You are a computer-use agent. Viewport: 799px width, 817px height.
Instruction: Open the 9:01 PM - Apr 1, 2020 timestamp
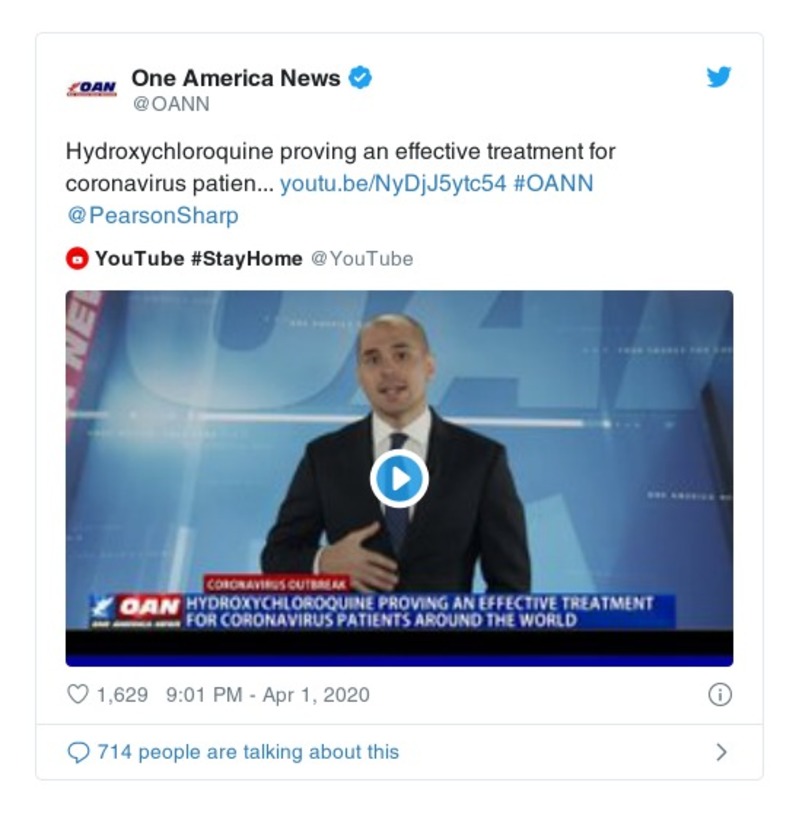pyautogui.click(x=268, y=695)
